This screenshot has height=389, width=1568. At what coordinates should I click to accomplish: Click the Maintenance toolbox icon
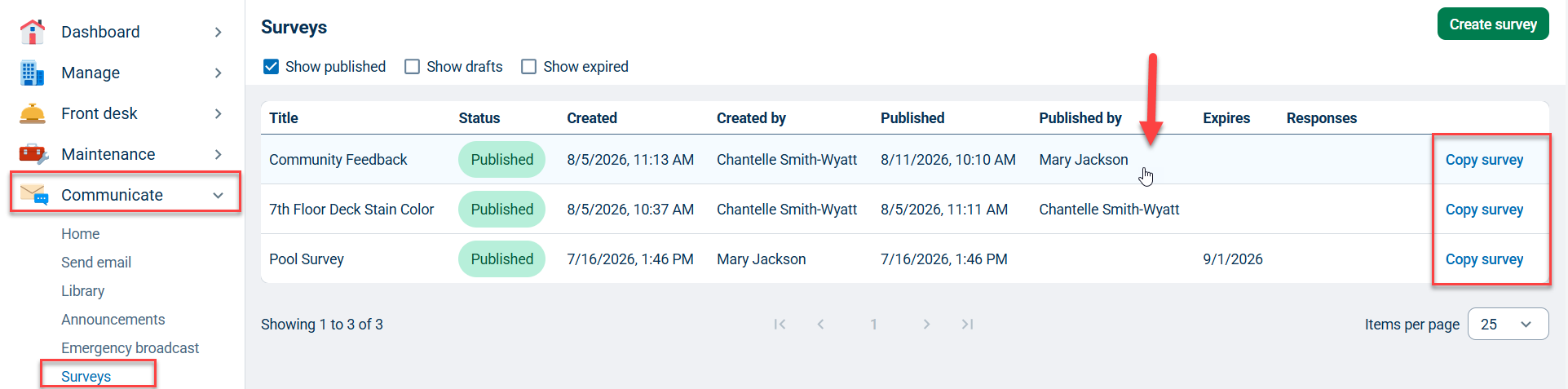click(33, 153)
